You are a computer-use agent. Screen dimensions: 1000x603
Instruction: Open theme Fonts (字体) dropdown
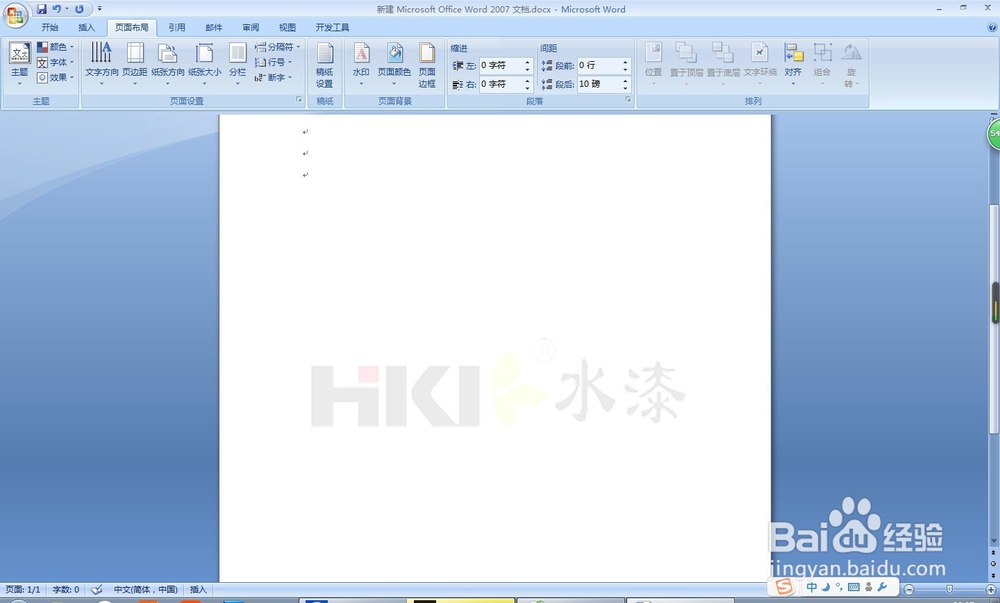pyautogui.click(x=55, y=62)
